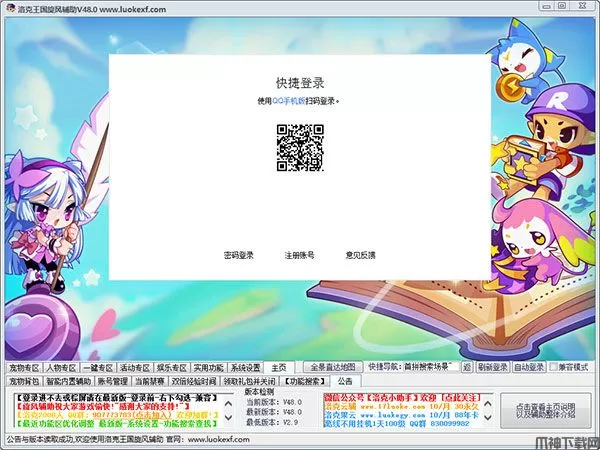
Task: Click the 刷新登录 button
Action: (x=493, y=367)
